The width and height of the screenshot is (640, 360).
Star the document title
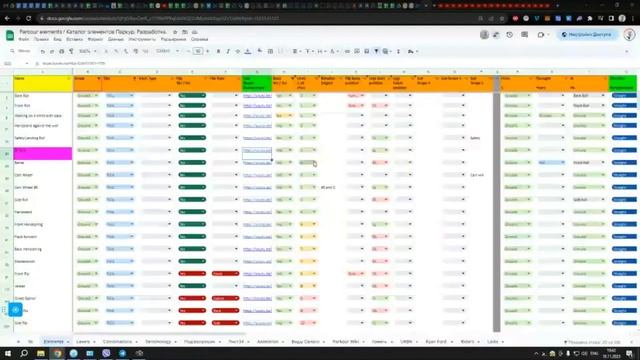pos(175,32)
